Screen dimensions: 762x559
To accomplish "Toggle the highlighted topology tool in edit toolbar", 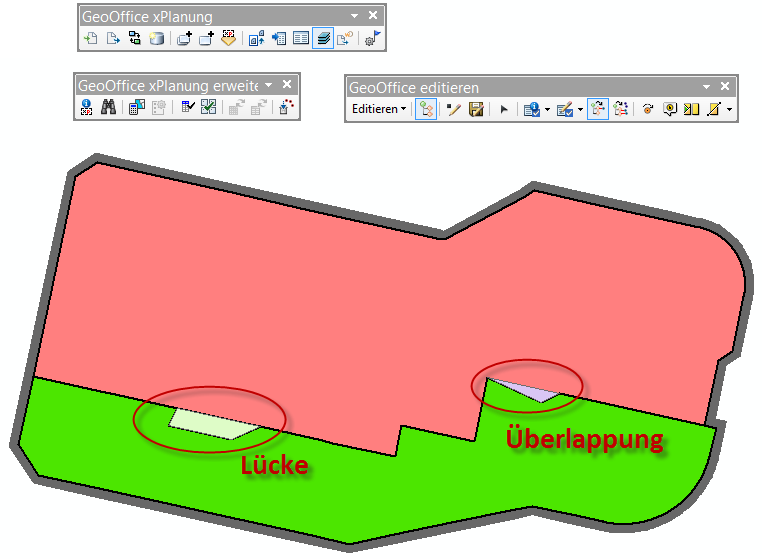I will tap(597, 109).
